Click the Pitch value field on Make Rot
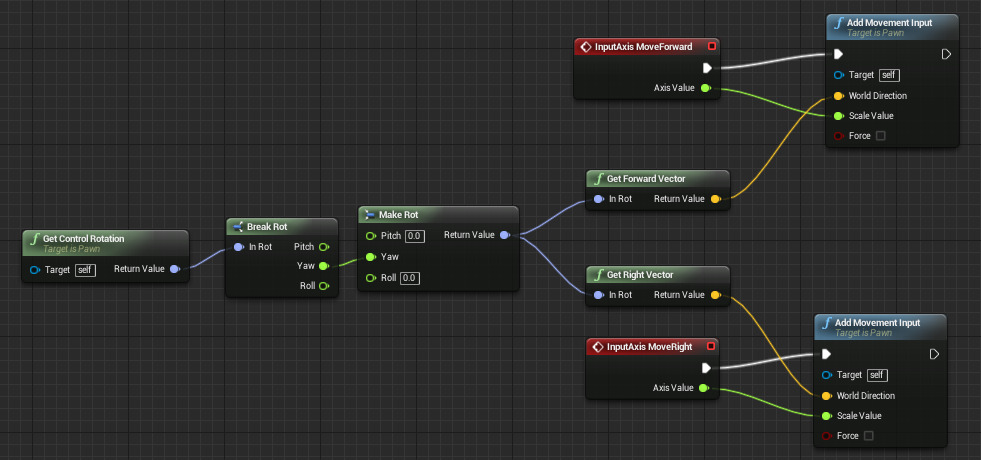 [414, 236]
